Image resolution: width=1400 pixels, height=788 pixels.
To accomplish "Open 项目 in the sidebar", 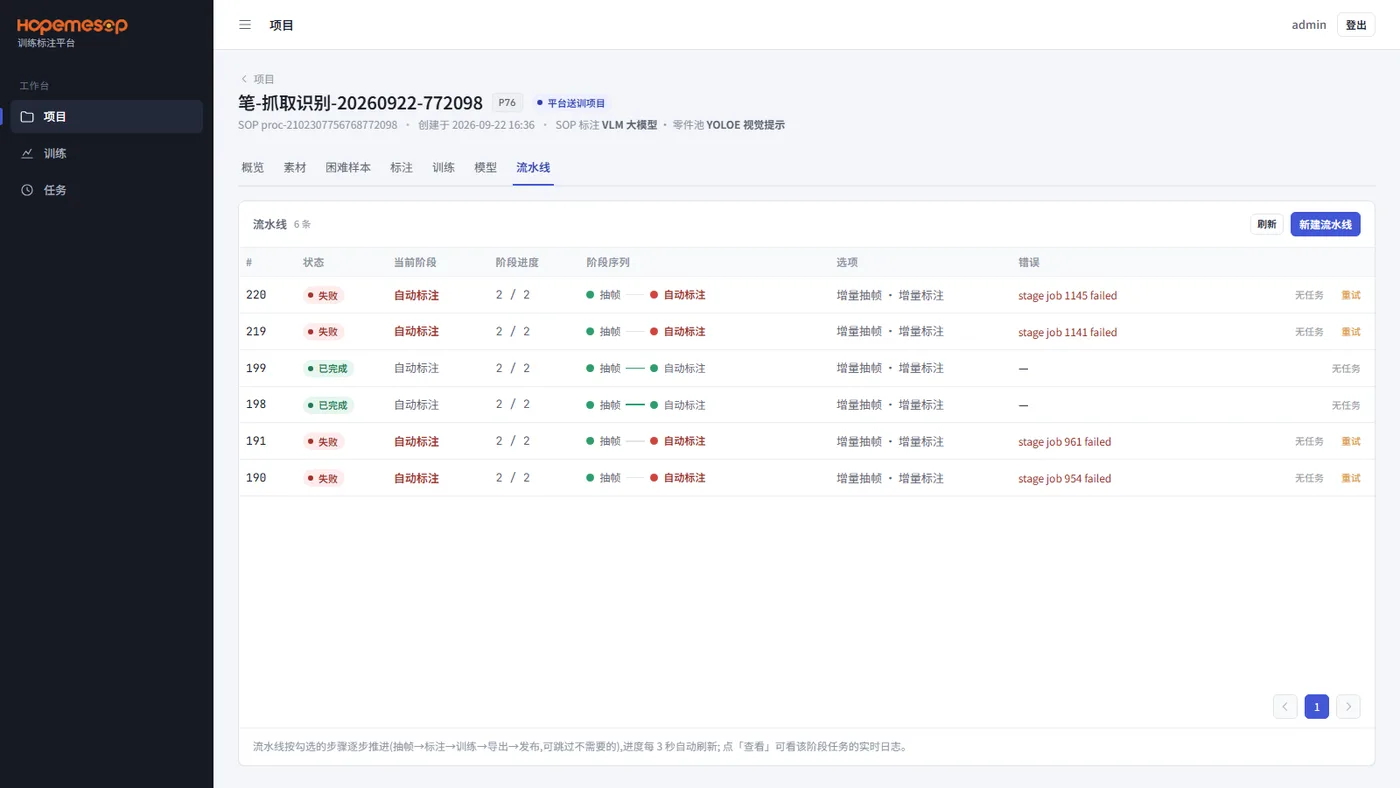I will (x=106, y=117).
